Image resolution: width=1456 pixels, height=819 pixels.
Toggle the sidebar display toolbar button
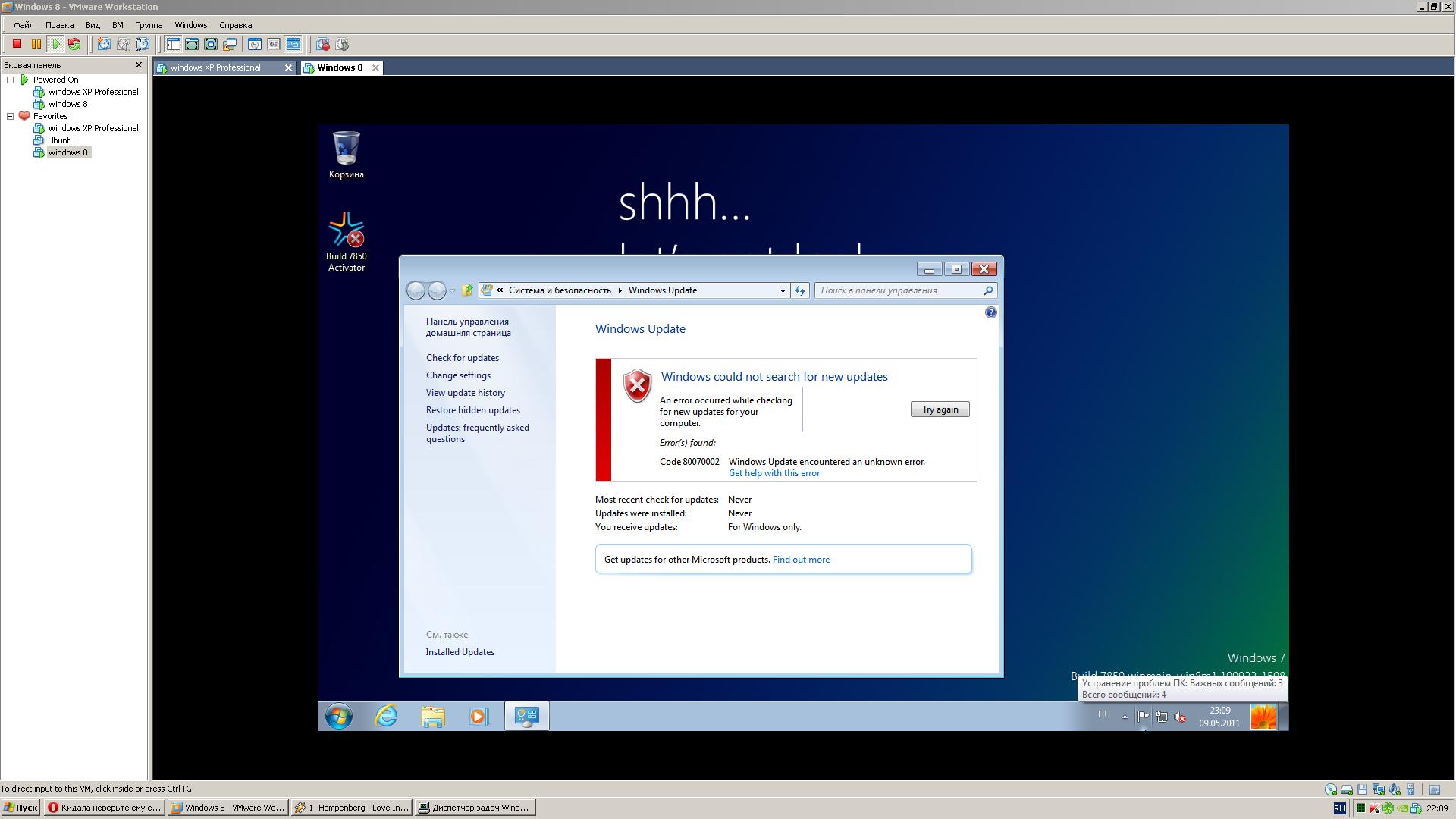click(x=174, y=44)
